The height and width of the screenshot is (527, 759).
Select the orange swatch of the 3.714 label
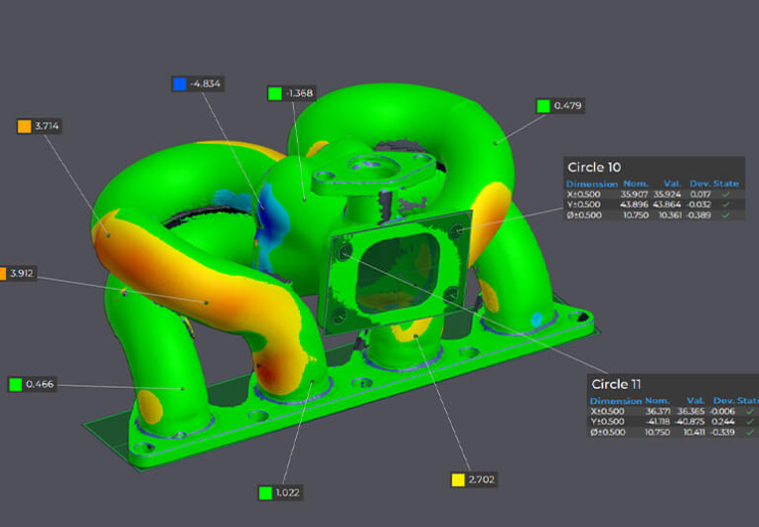click(24, 126)
